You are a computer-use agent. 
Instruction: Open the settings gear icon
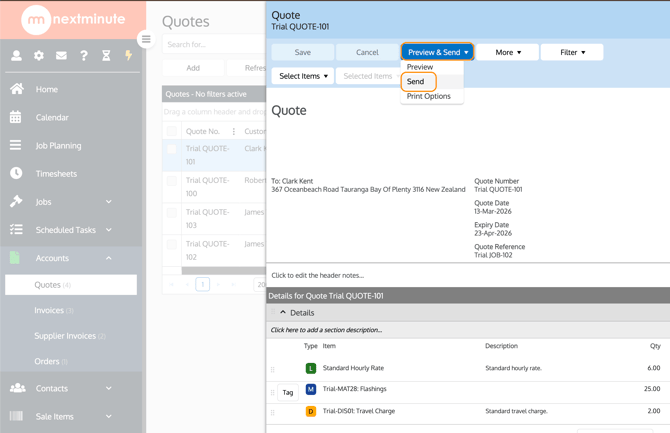(39, 56)
